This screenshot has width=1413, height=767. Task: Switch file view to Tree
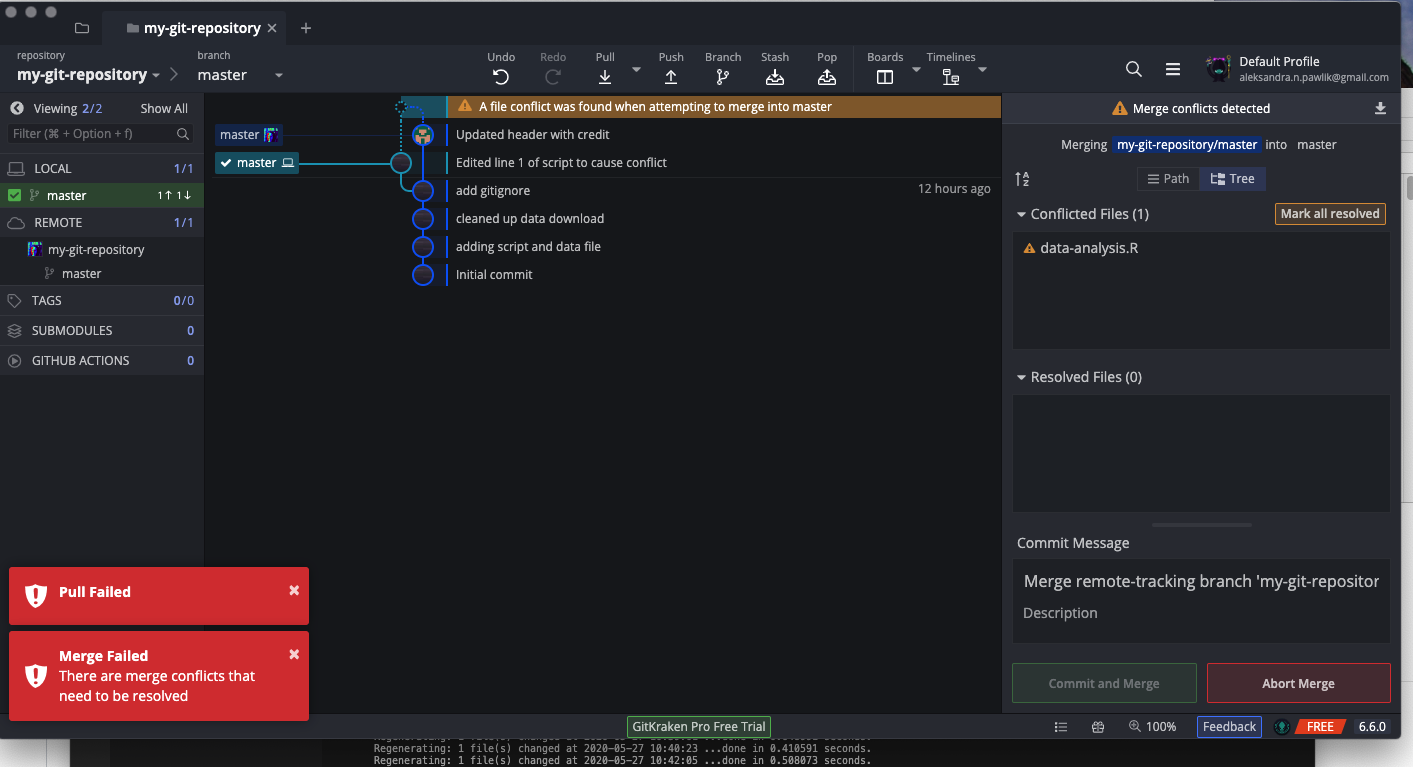tap(1232, 178)
